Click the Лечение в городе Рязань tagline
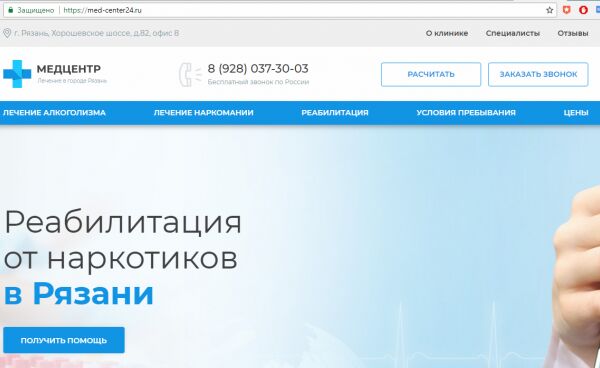This screenshot has width=600, height=368. (x=72, y=81)
